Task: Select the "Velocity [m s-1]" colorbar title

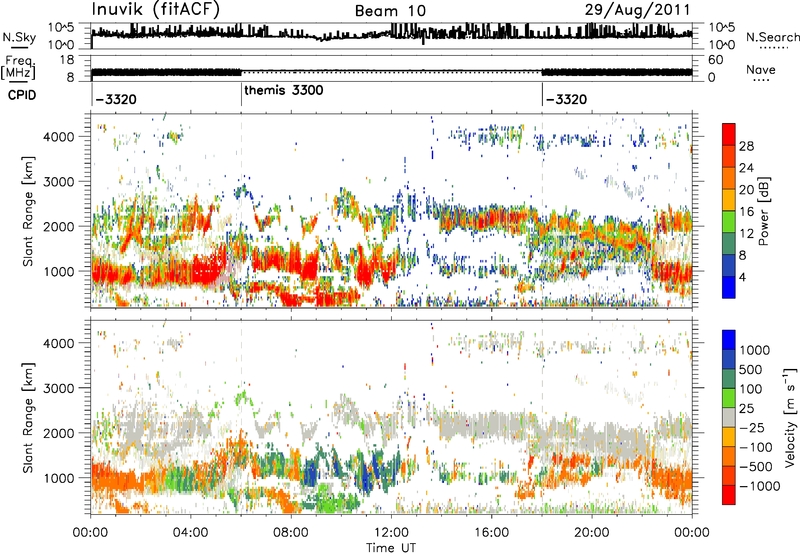Action: coord(790,417)
